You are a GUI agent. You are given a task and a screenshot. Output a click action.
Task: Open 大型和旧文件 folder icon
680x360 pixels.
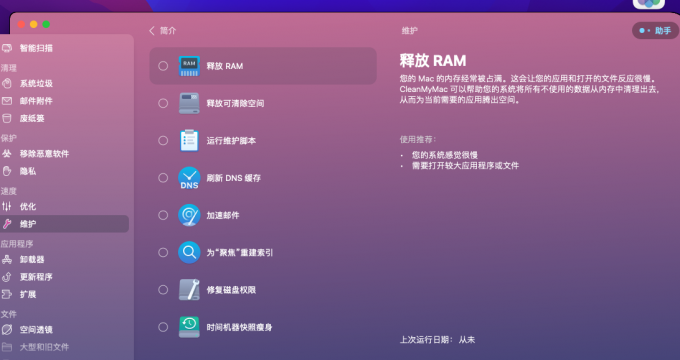(x=7, y=347)
